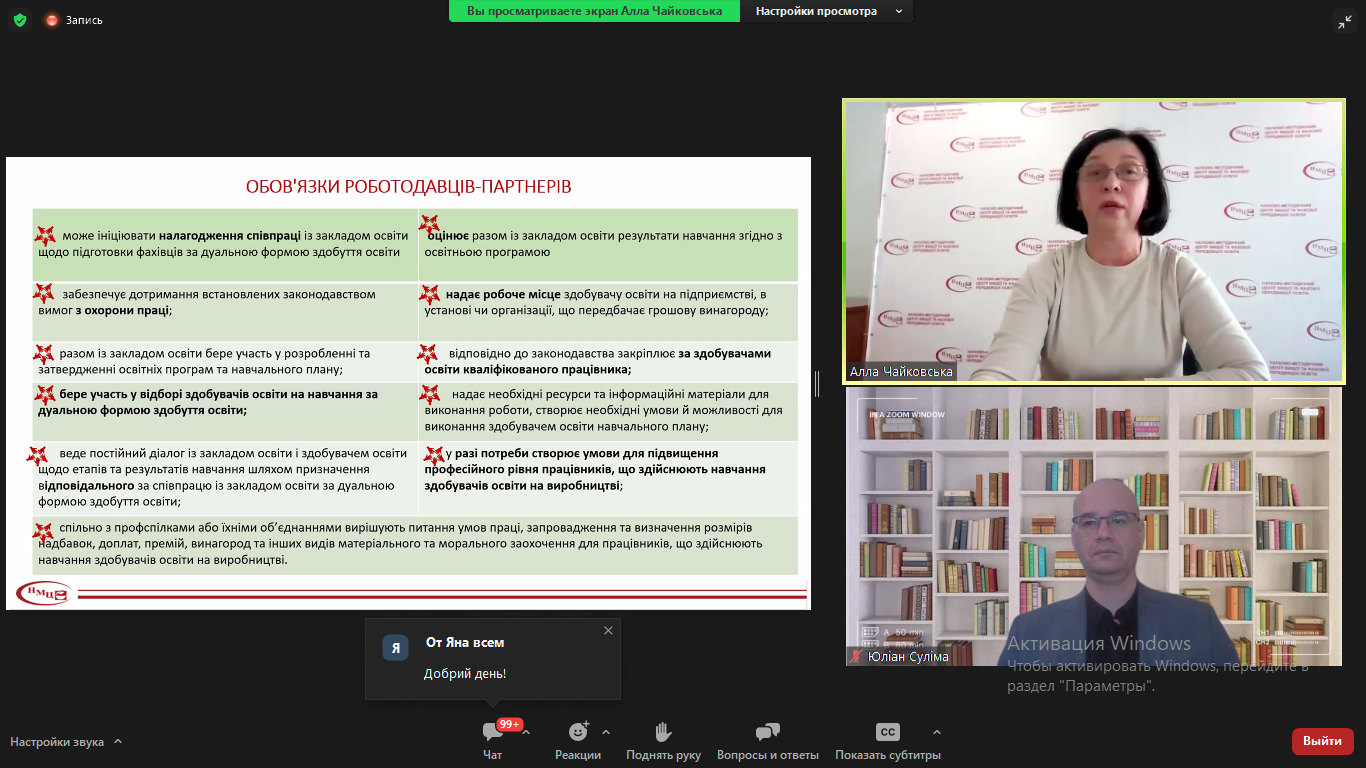The width and height of the screenshot is (1366, 768).
Task: Click the star bullet beside 'може ініціювати'
Action: (x=45, y=236)
